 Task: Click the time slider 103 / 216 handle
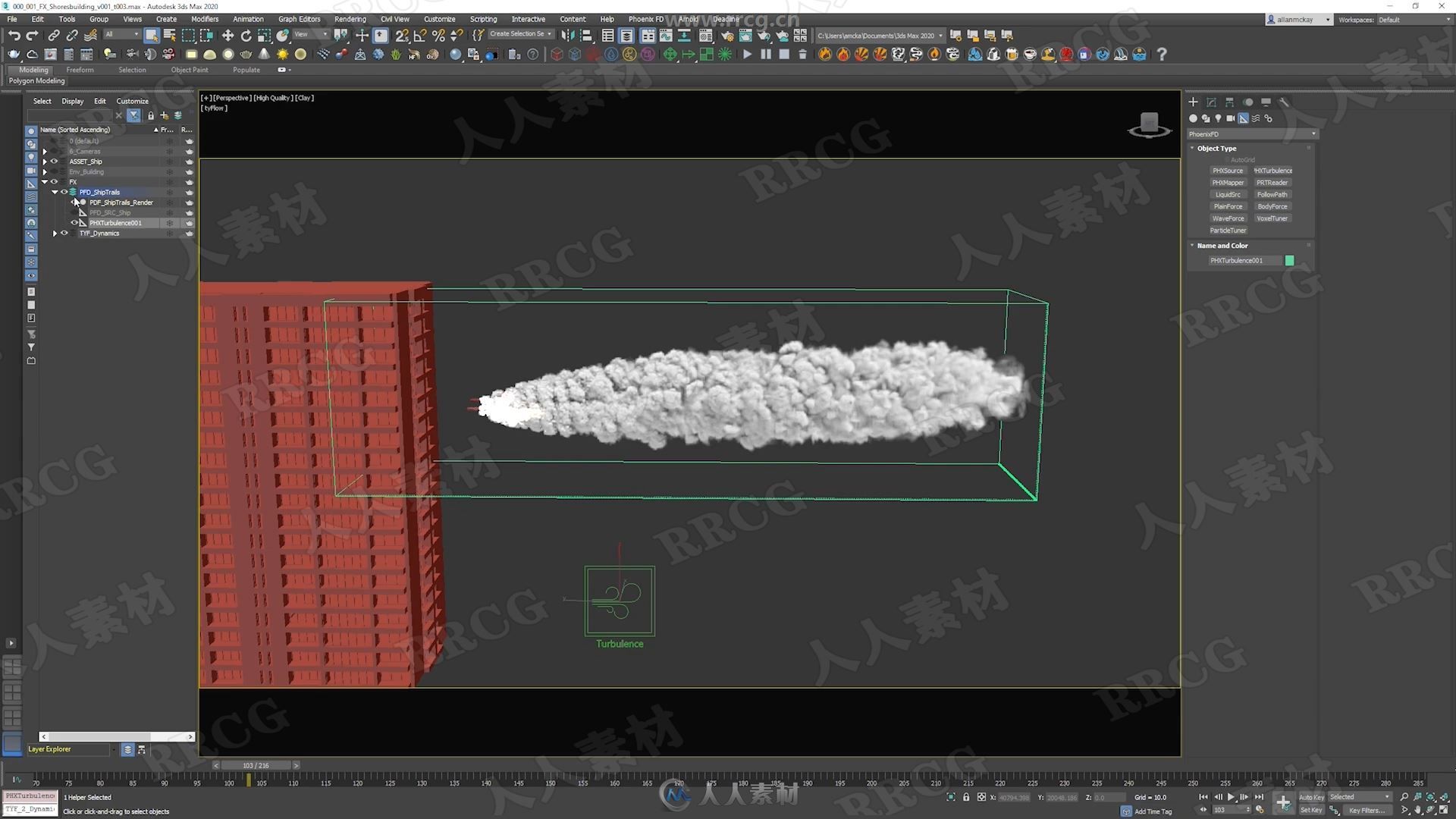[256, 765]
